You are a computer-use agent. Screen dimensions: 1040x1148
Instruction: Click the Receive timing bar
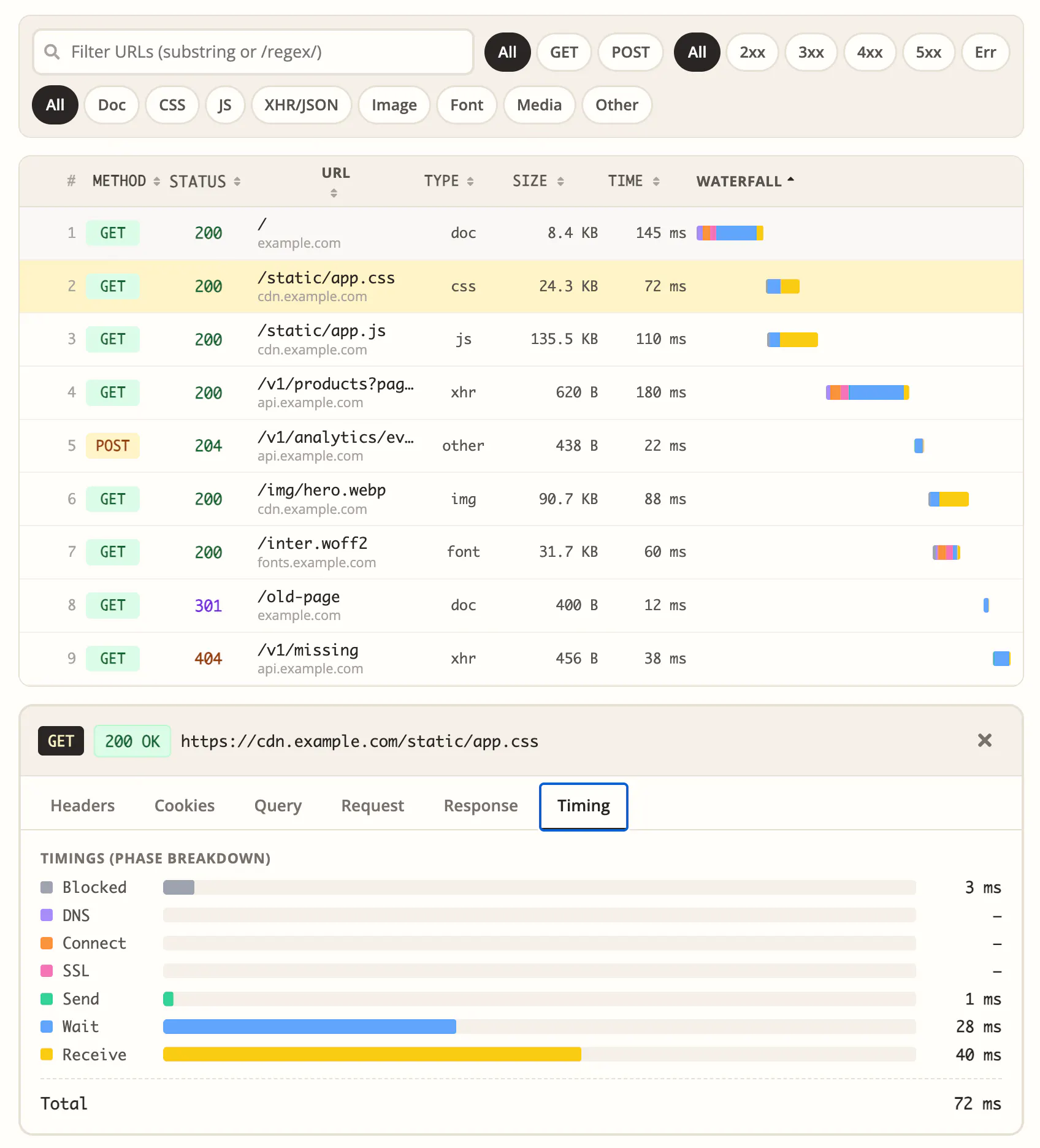click(372, 1054)
